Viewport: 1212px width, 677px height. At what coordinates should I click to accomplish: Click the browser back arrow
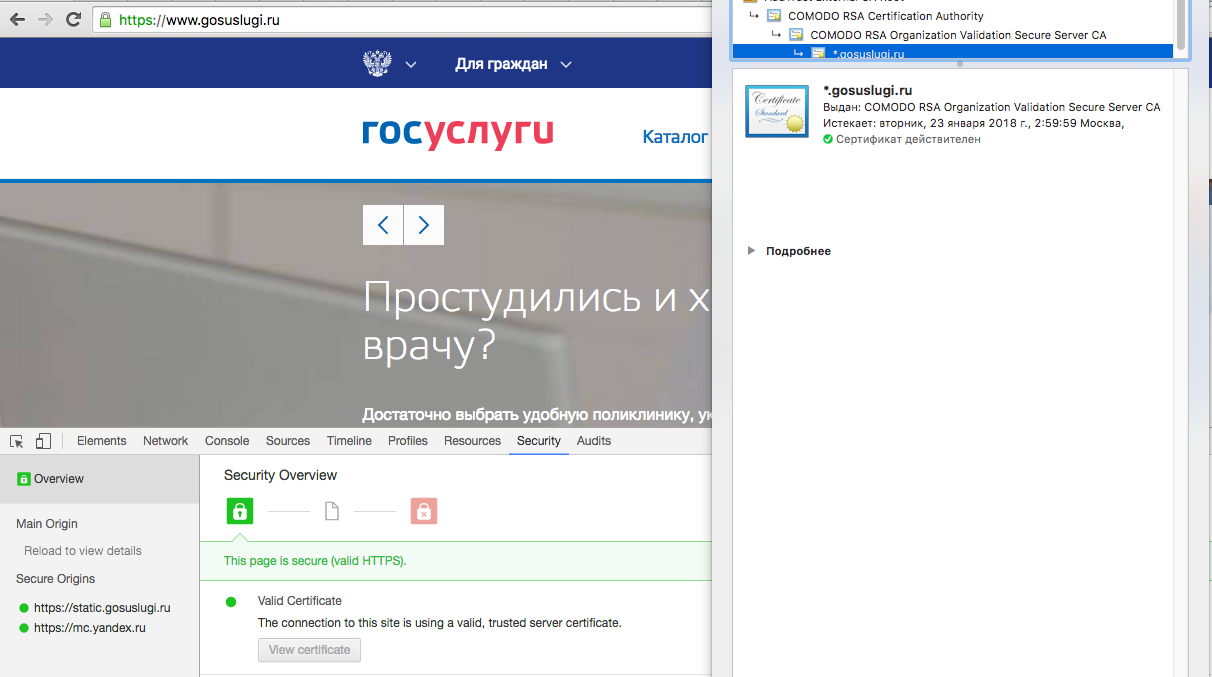[17, 19]
